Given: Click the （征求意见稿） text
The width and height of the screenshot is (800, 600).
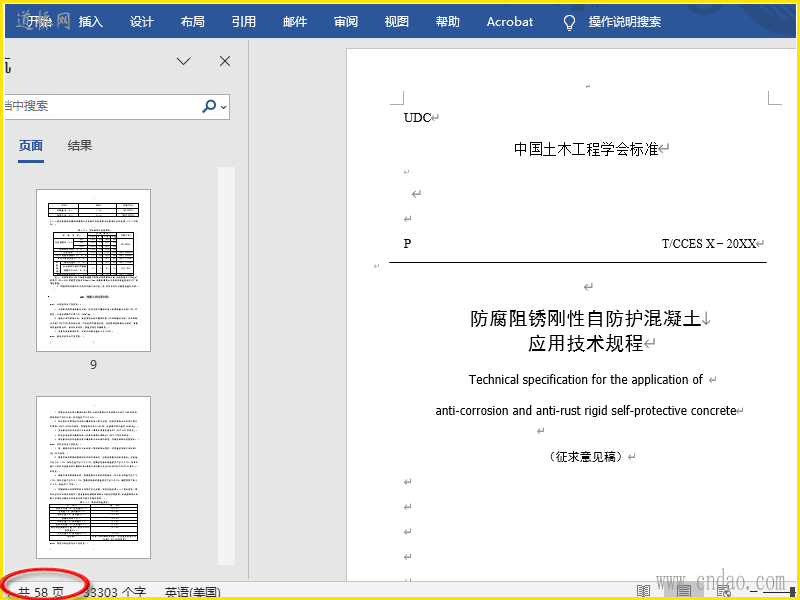Looking at the screenshot, I should (x=586, y=456).
